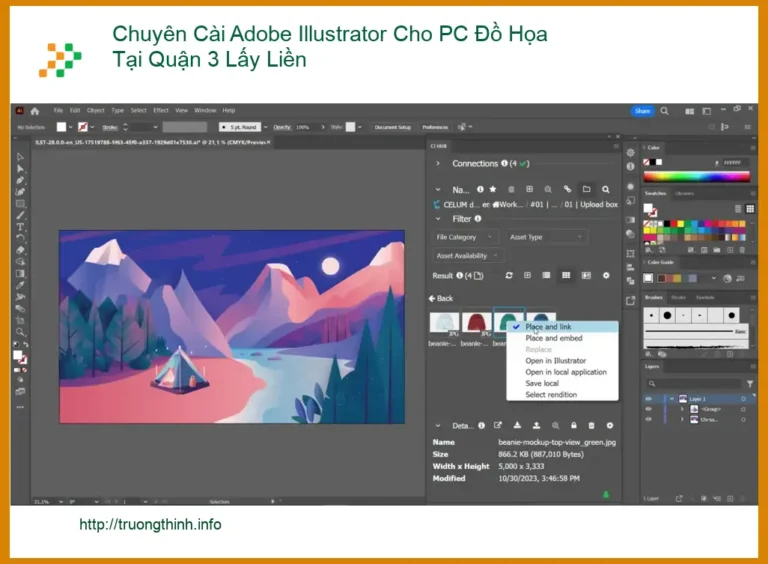Viewport: 768px width, 564px height.
Task: Click the Layers panel search field
Action: tap(694, 384)
